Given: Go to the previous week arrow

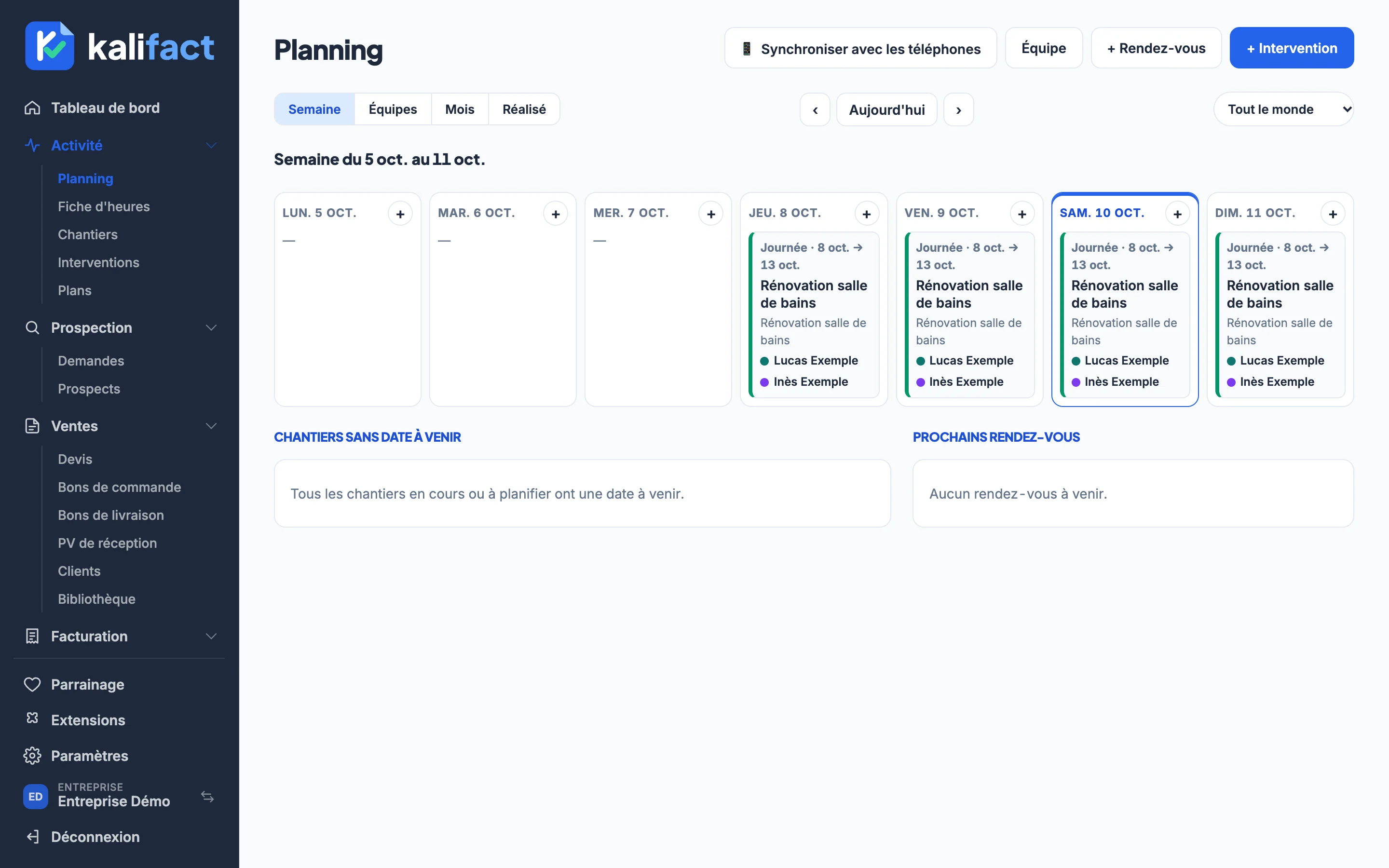Looking at the screenshot, I should click(815, 109).
